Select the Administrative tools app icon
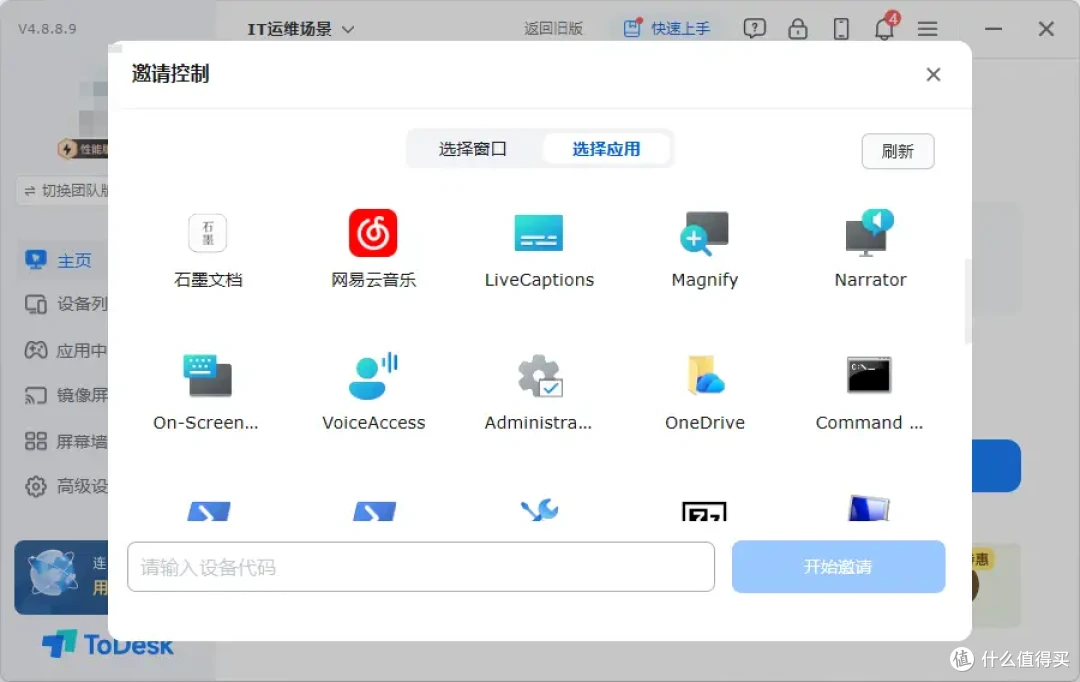The image size is (1080, 682). [x=540, y=375]
